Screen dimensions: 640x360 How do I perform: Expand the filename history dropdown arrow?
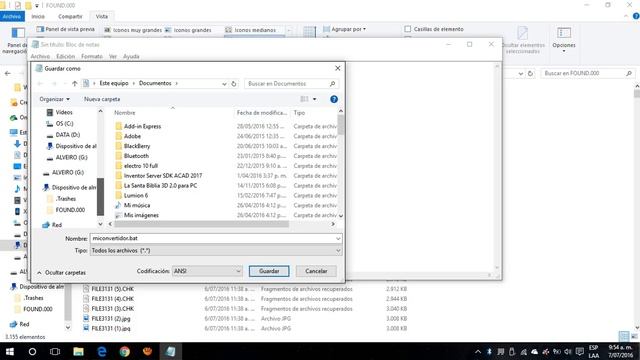click(x=338, y=238)
